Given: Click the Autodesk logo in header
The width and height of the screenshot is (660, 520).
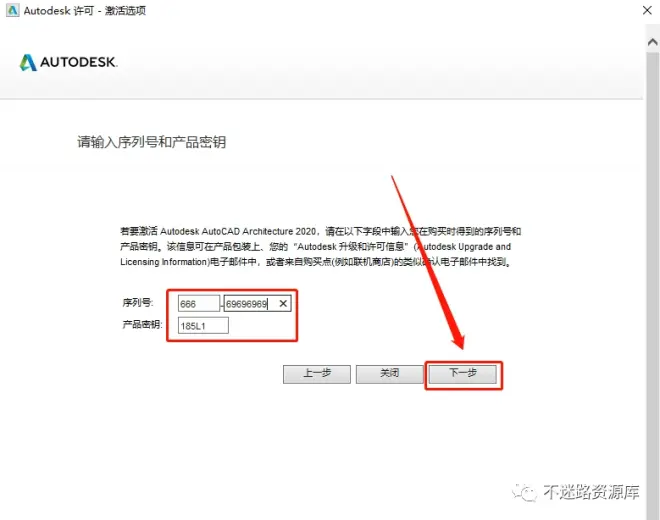Looking at the screenshot, I should tap(68, 62).
